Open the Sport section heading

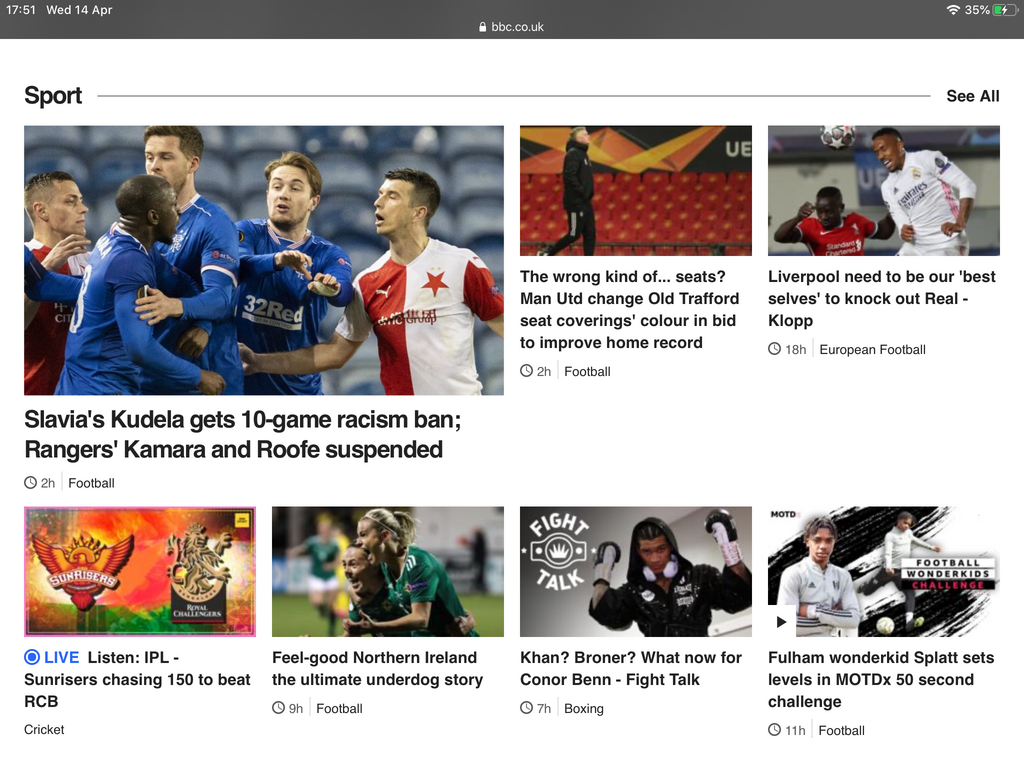53,95
